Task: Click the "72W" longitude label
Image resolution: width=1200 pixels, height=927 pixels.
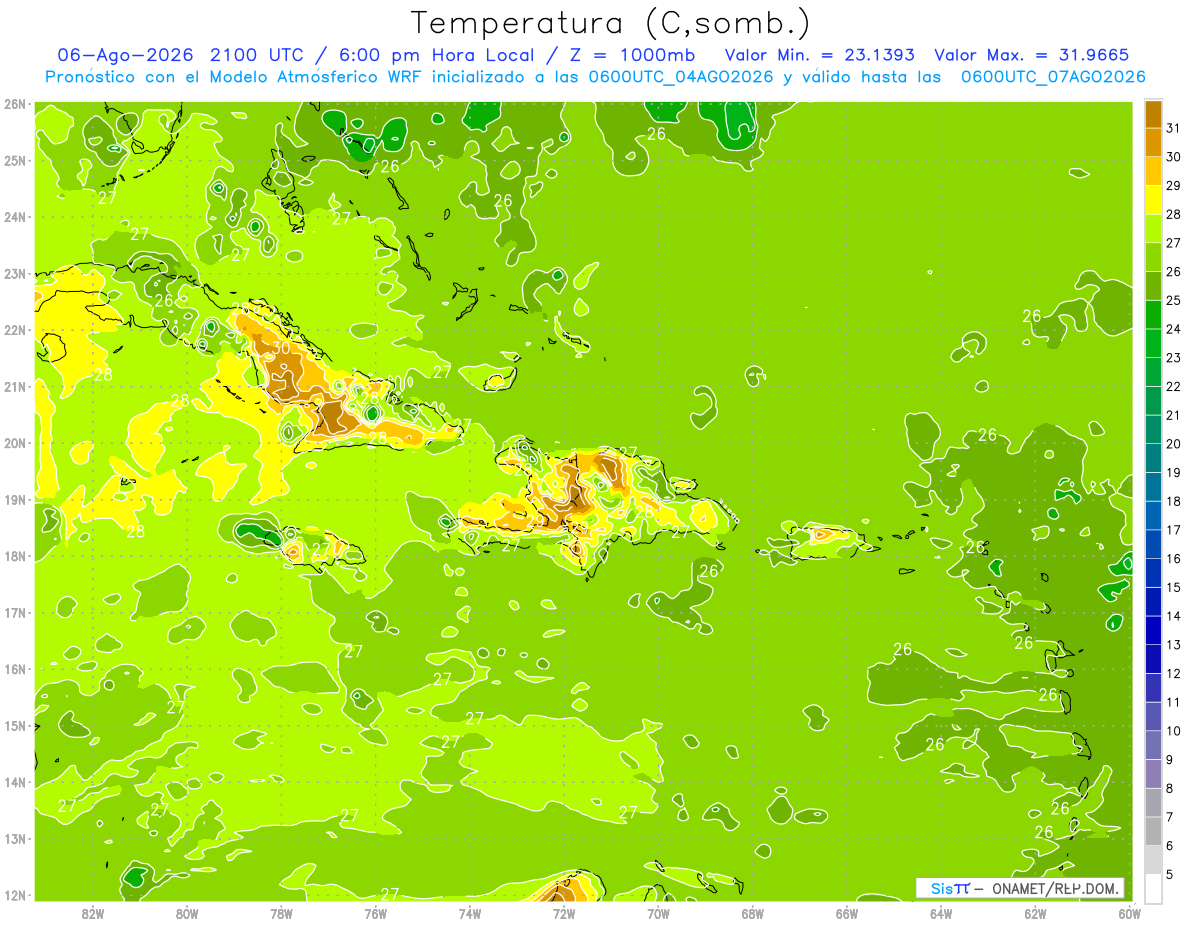Action: (x=564, y=913)
